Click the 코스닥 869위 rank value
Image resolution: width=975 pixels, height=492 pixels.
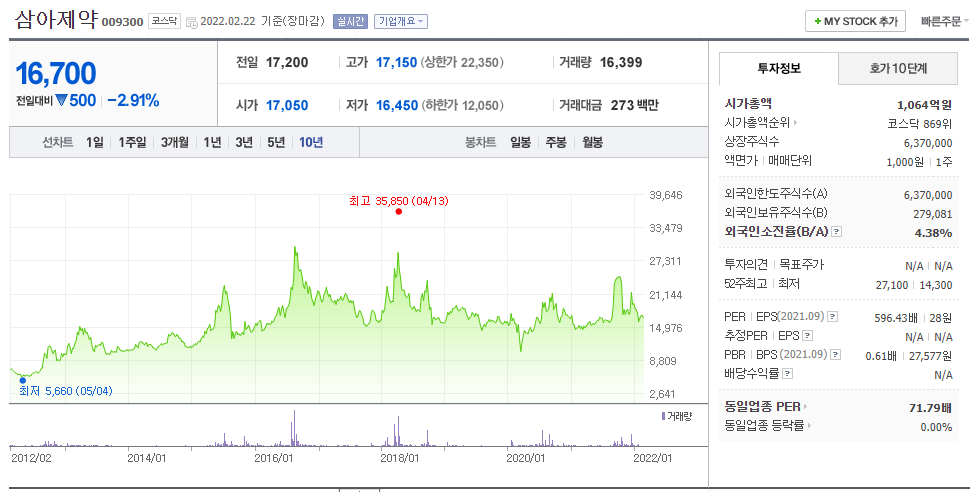(920, 124)
